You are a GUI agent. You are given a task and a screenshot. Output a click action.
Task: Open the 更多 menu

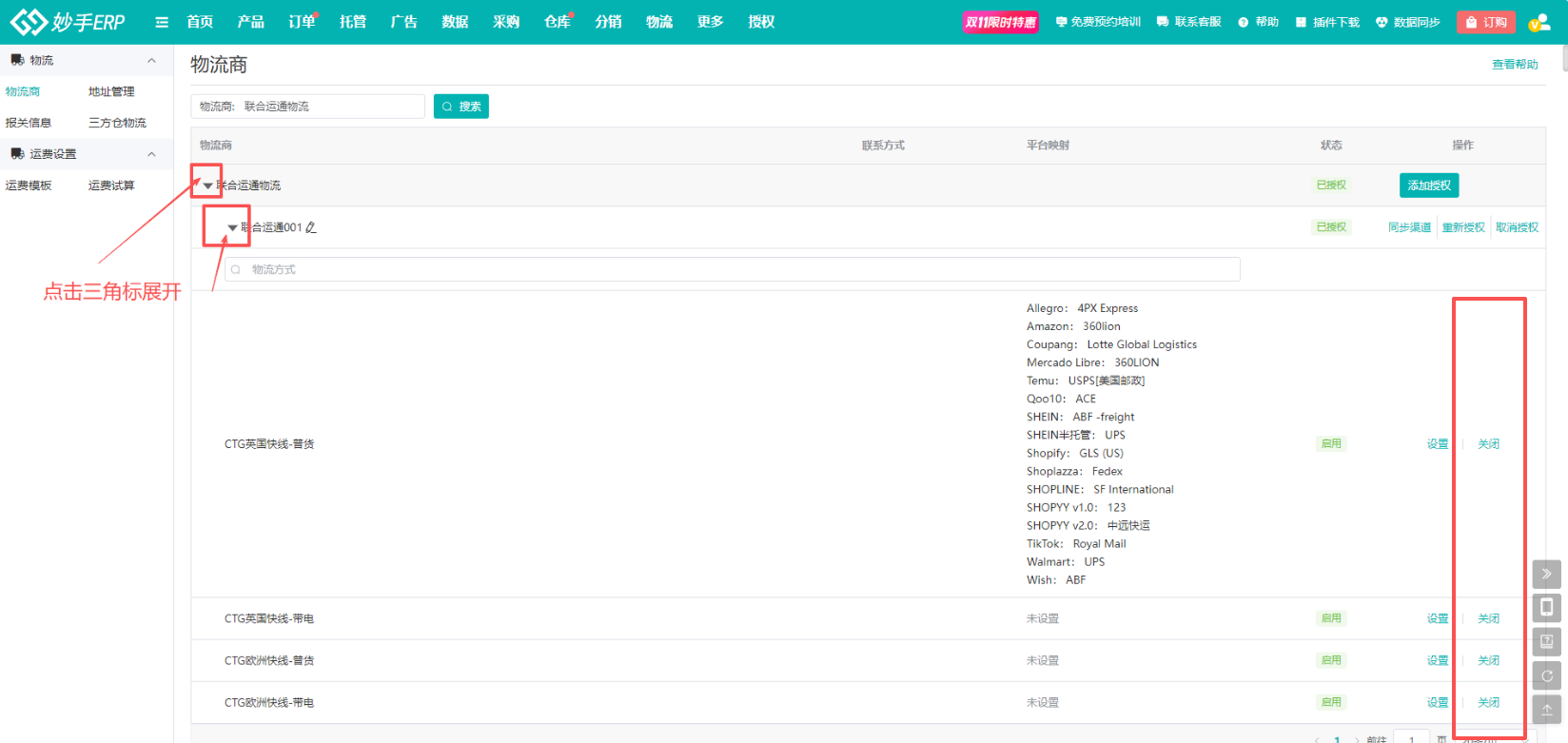711,22
